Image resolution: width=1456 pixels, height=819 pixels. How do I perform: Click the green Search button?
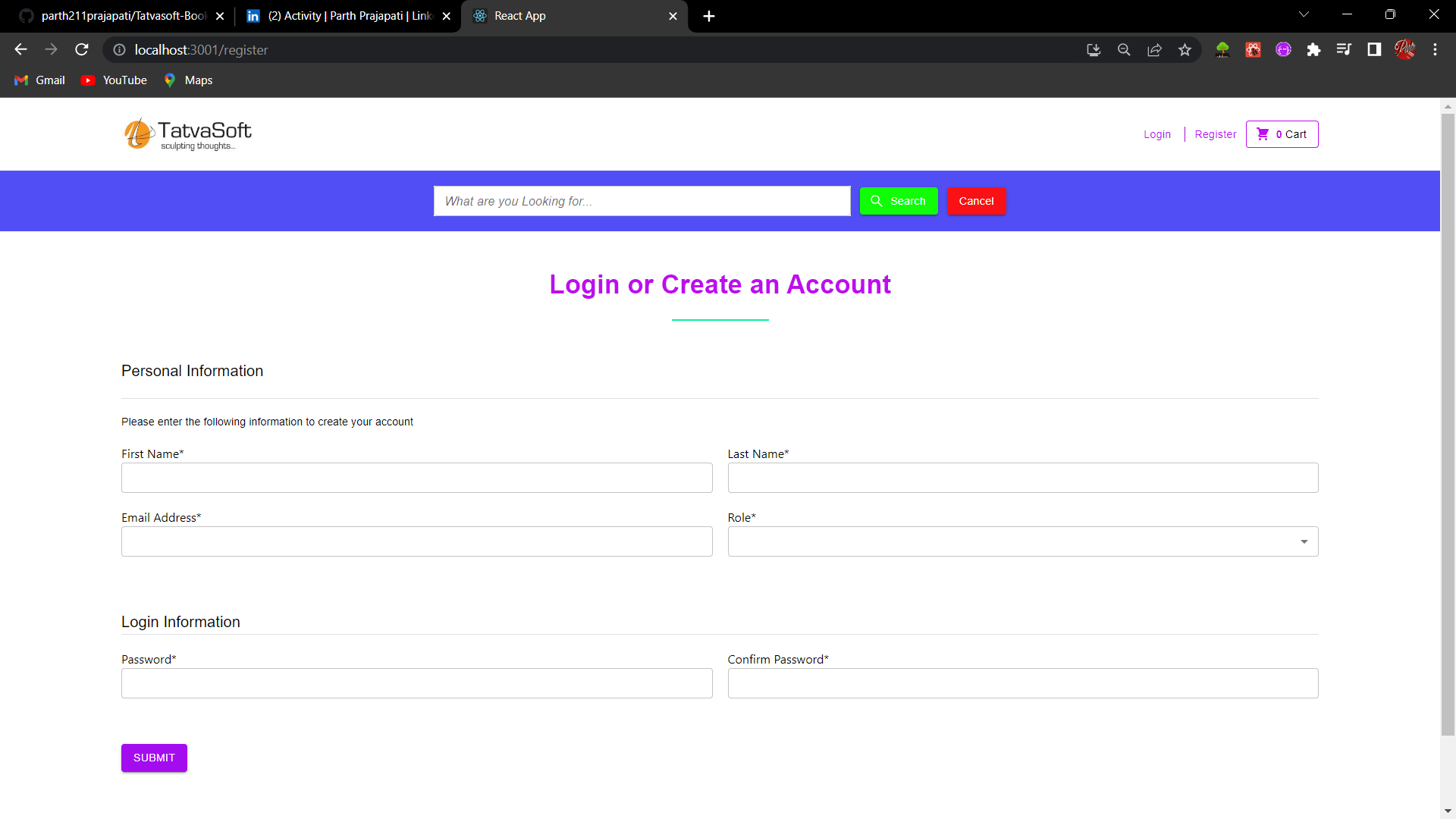click(x=899, y=201)
